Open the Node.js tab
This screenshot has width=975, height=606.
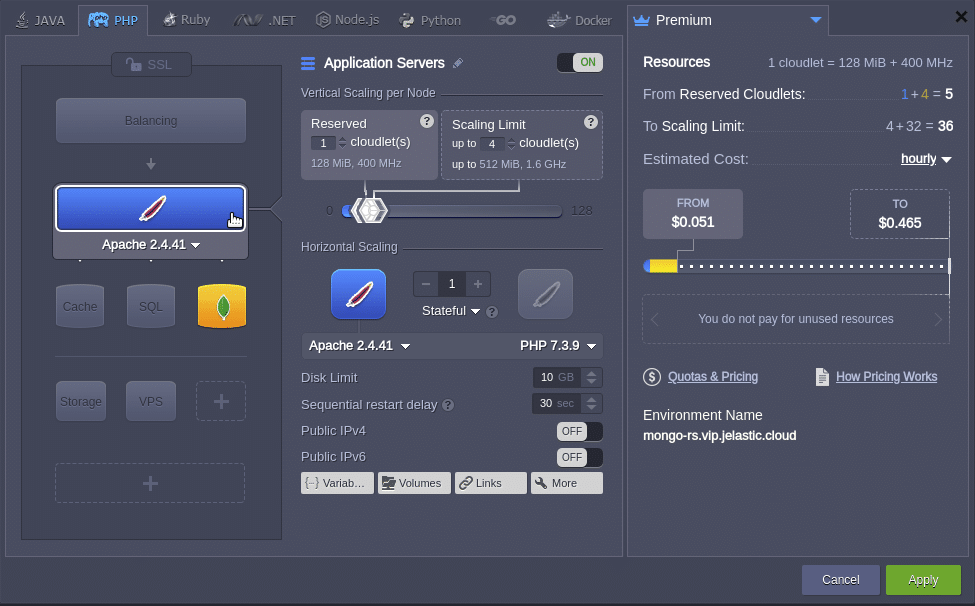[x=348, y=20]
